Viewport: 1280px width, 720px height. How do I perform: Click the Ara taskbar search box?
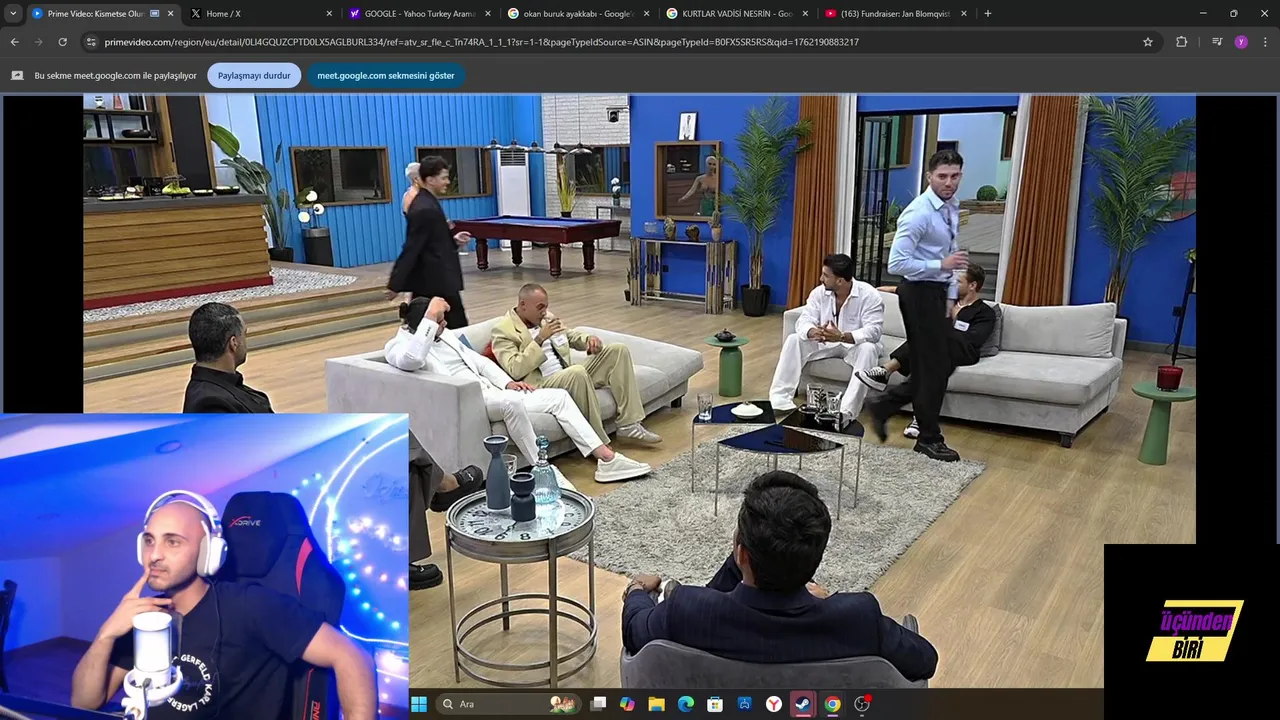pos(510,704)
